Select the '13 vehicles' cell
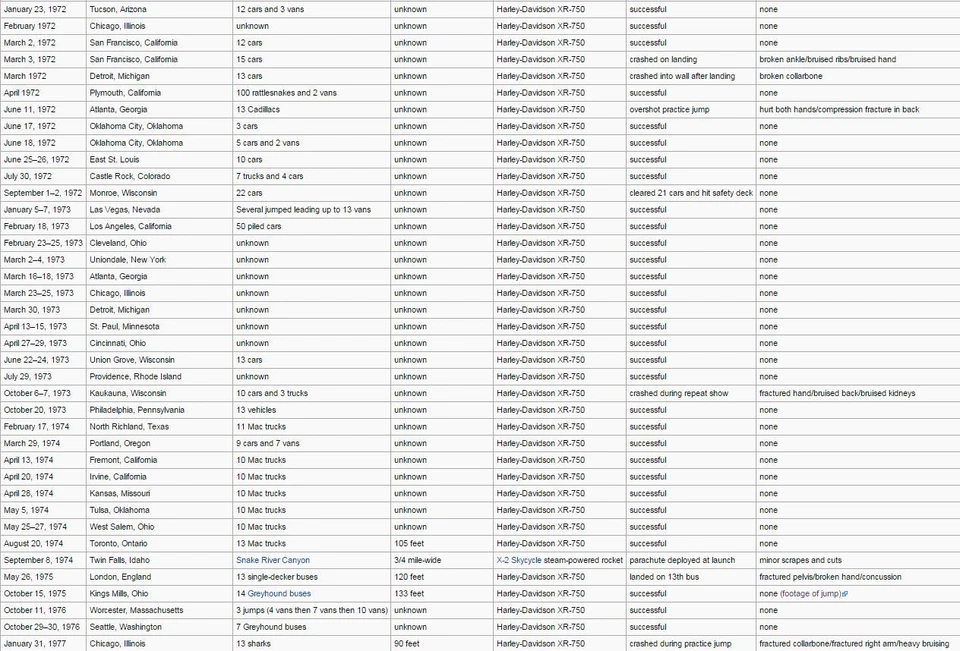 (312, 410)
